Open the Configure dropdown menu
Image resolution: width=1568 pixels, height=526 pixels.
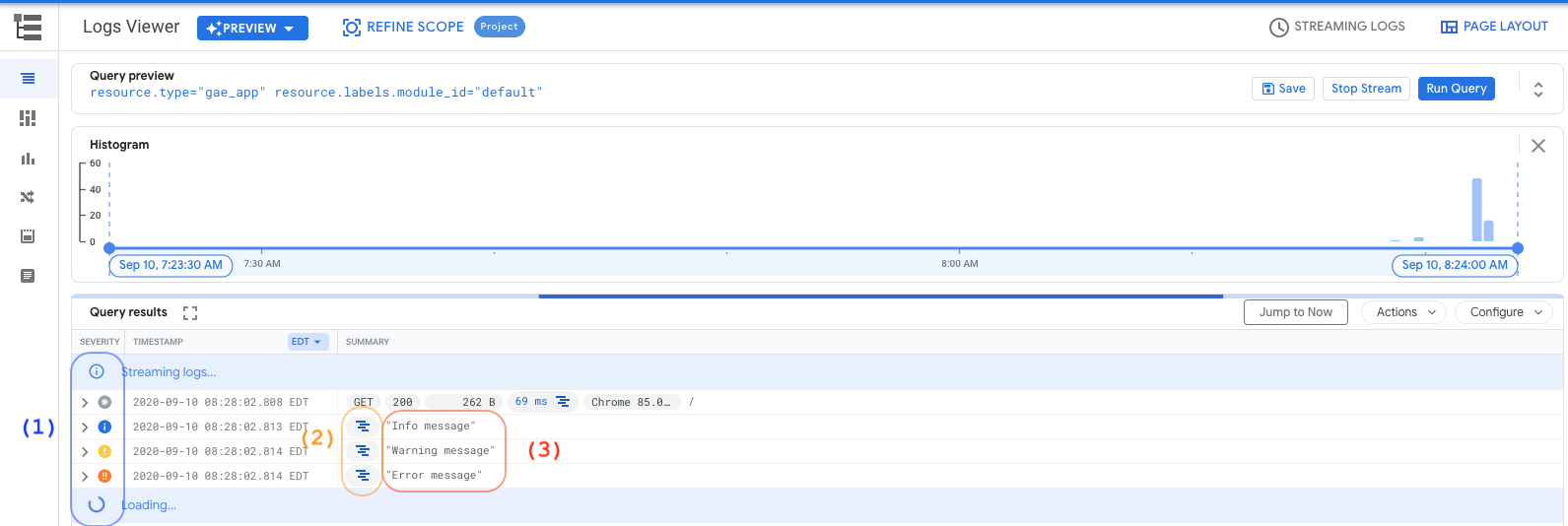[1505, 312]
